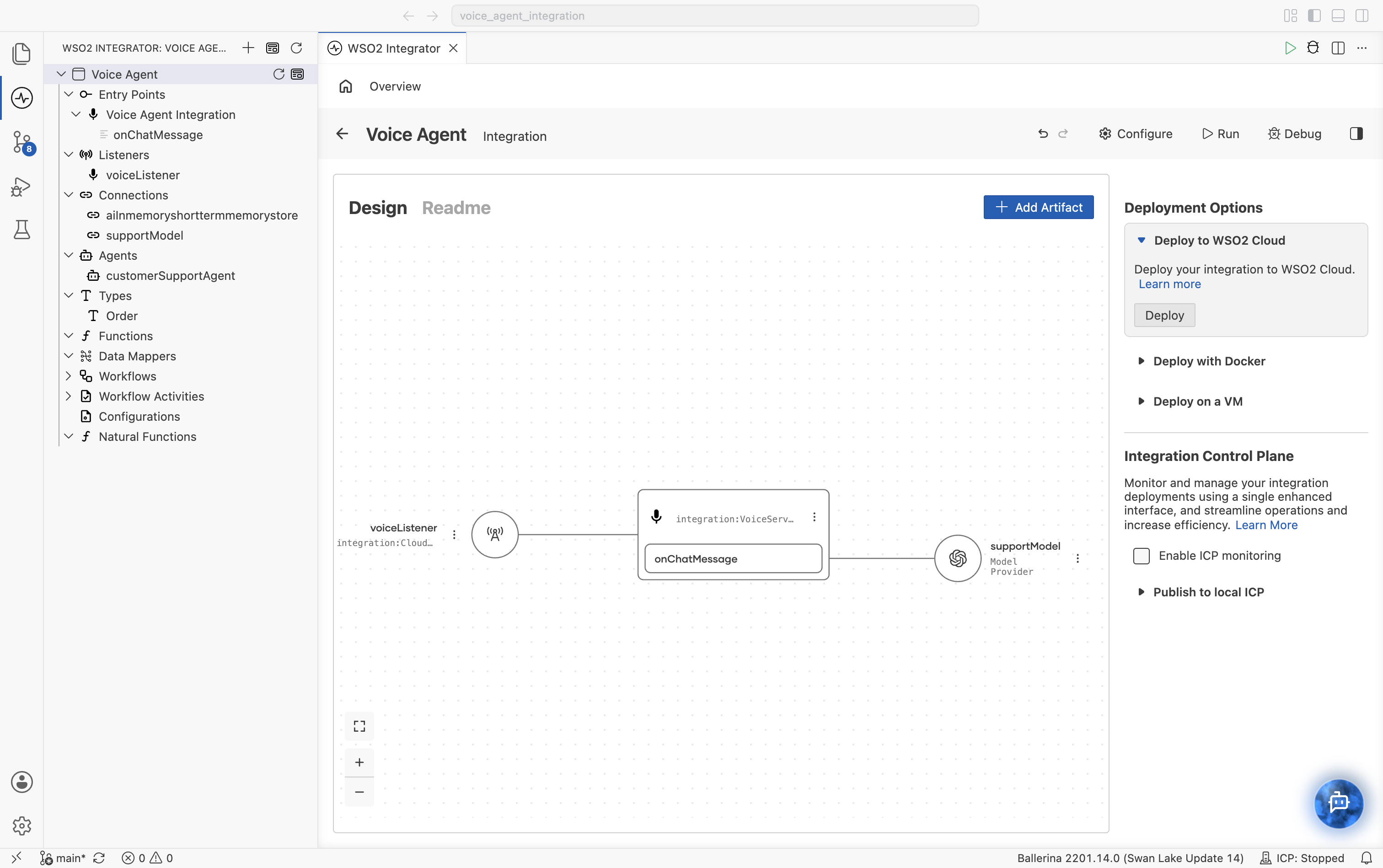Open the Accounts icon in activity bar
Viewport: 1383px width, 868px height.
(x=21, y=782)
